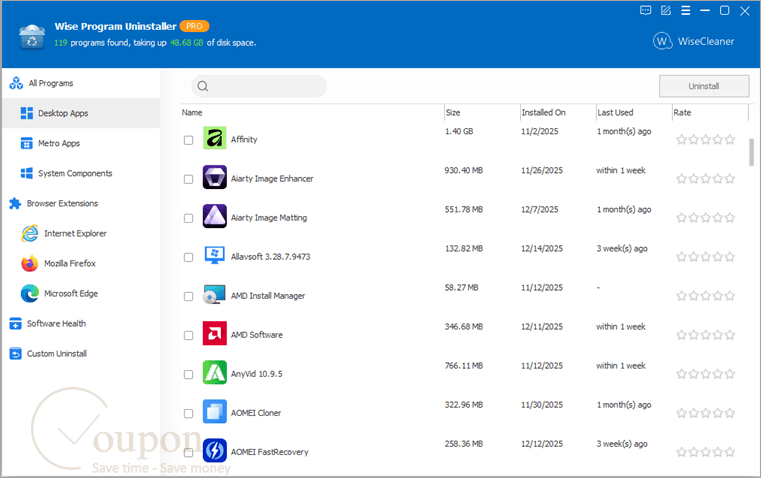Check the AMD Software checkbox
This screenshot has height=478, width=761.
click(x=188, y=335)
